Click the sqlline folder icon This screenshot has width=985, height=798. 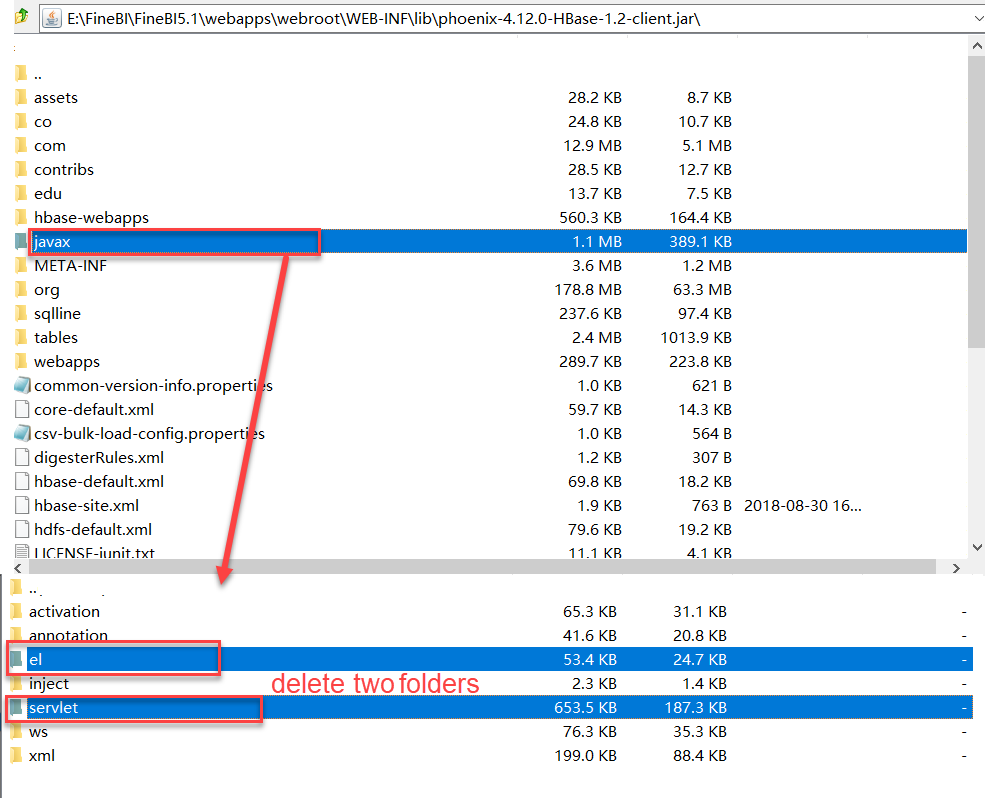[x=21, y=314]
